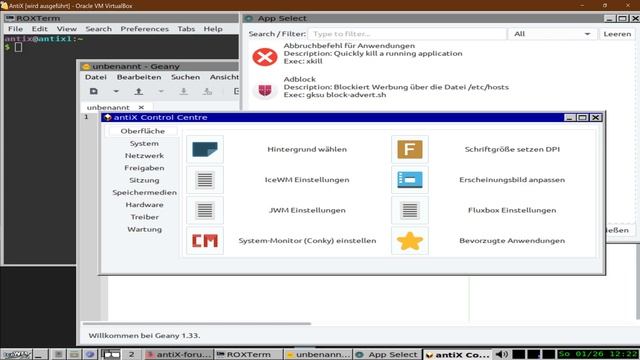The height and width of the screenshot is (360, 640).
Task: Click the save download-arrow icon in Geany
Action: click(x=184, y=91)
